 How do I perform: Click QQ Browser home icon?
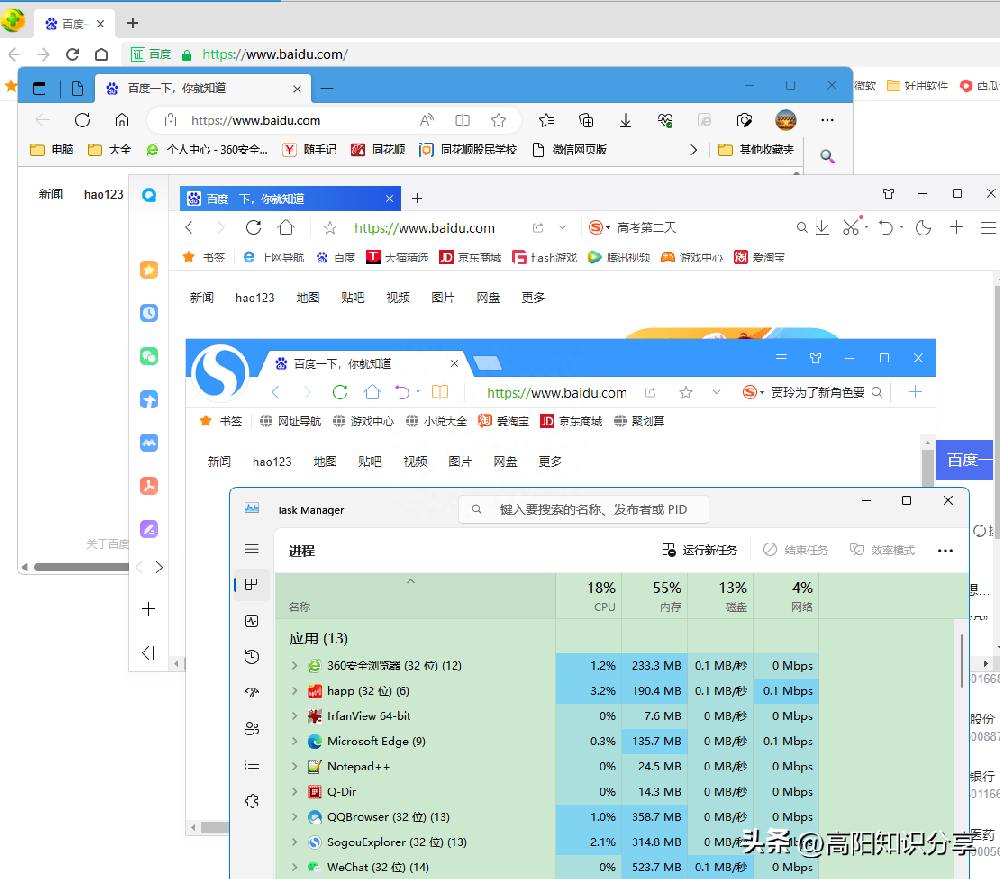coord(286,227)
